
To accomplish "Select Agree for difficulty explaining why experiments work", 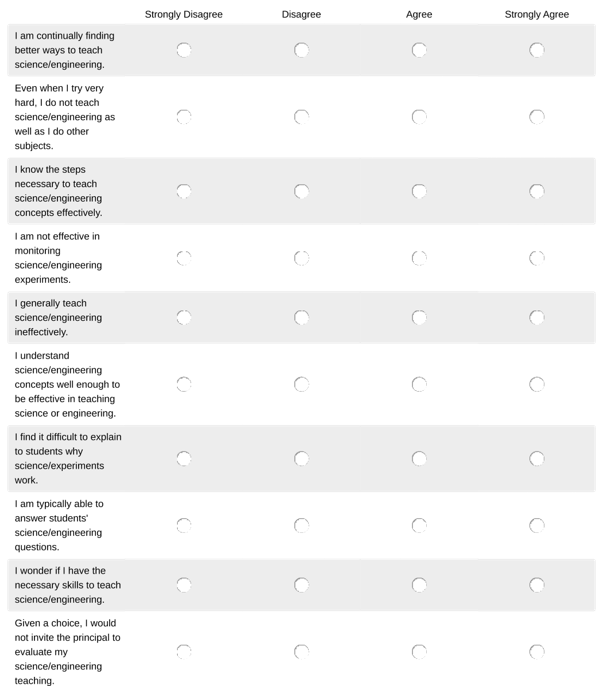I will coord(419,458).
